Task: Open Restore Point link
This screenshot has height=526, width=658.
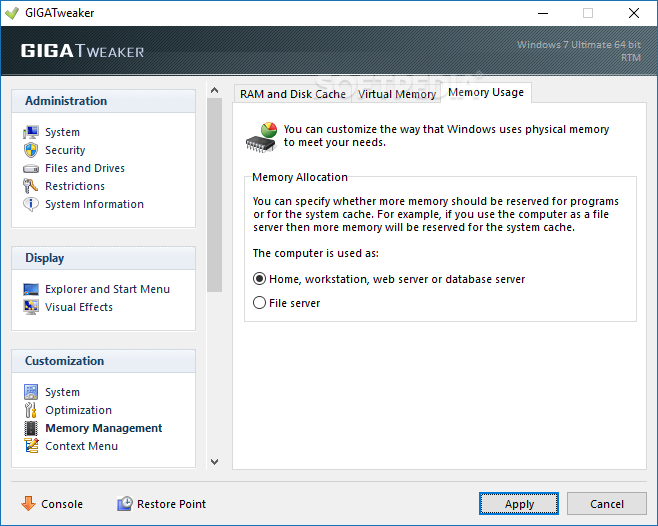Action: pyautogui.click(x=171, y=504)
